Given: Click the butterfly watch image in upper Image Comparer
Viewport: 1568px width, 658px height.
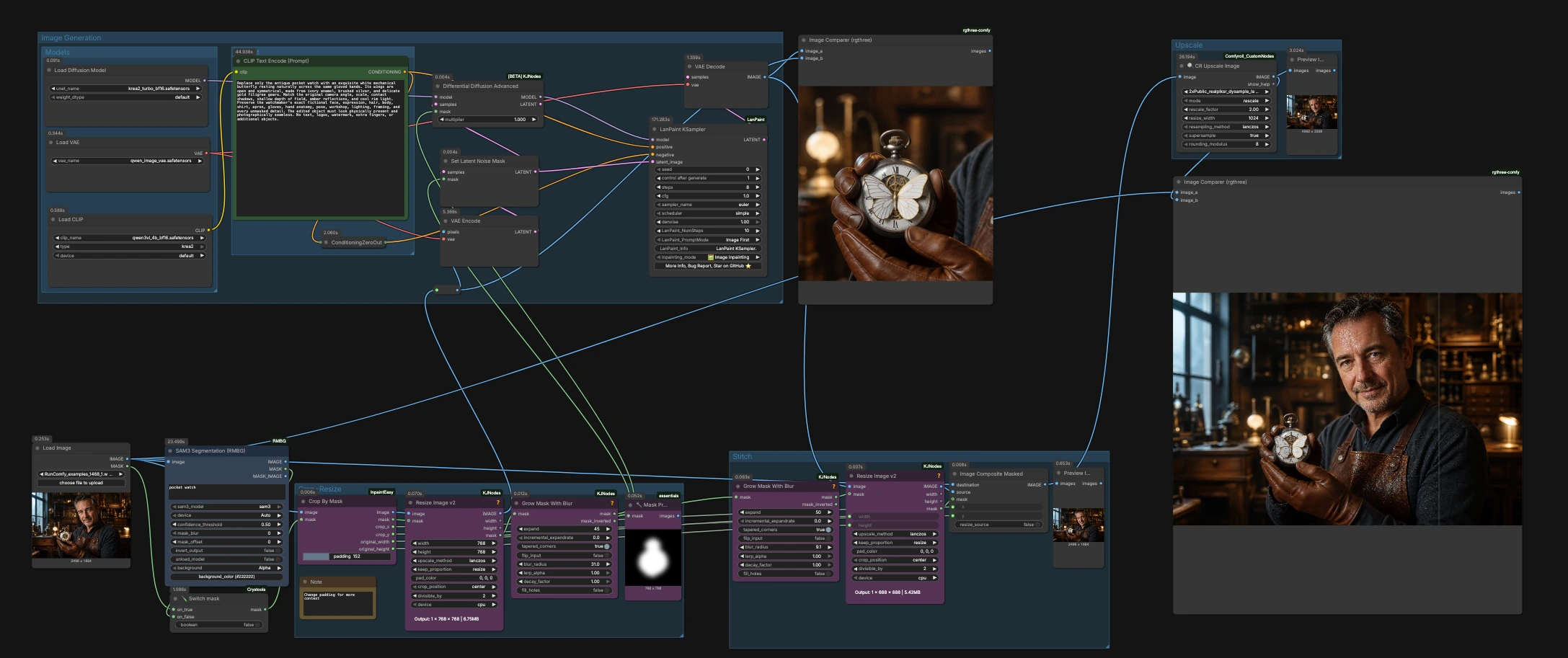Looking at the screenshot, I should [x=895, y=184].
